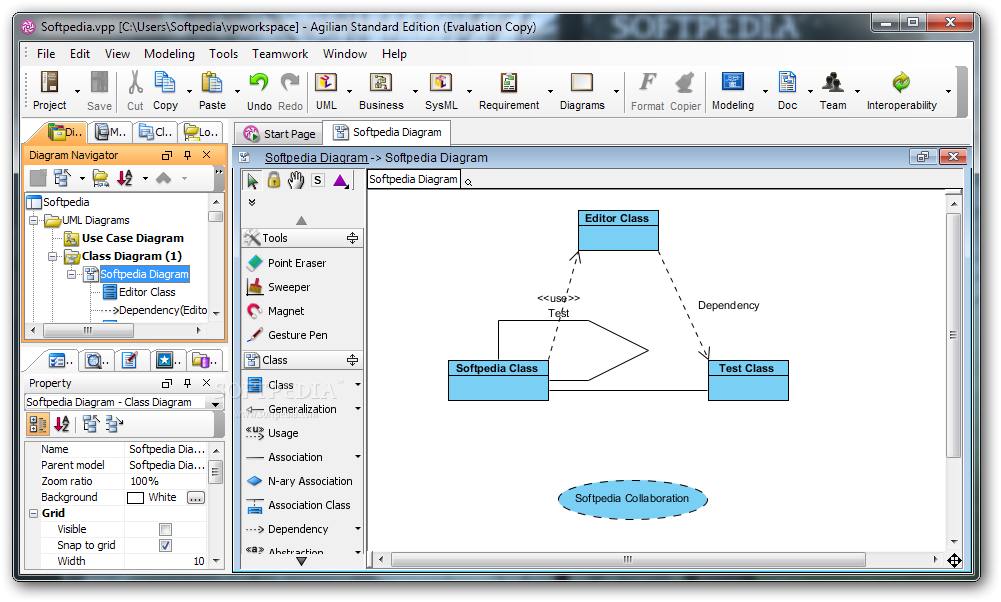1001x602 pixels.
Task: Select the Test Class box on canvas
Action: click(748, 380)
